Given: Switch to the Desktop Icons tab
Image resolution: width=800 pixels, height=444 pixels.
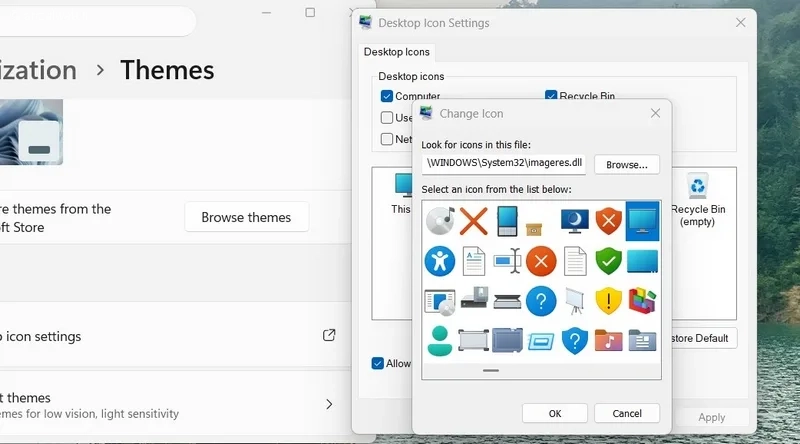Looking at the screenshot, I should [396, 52].
